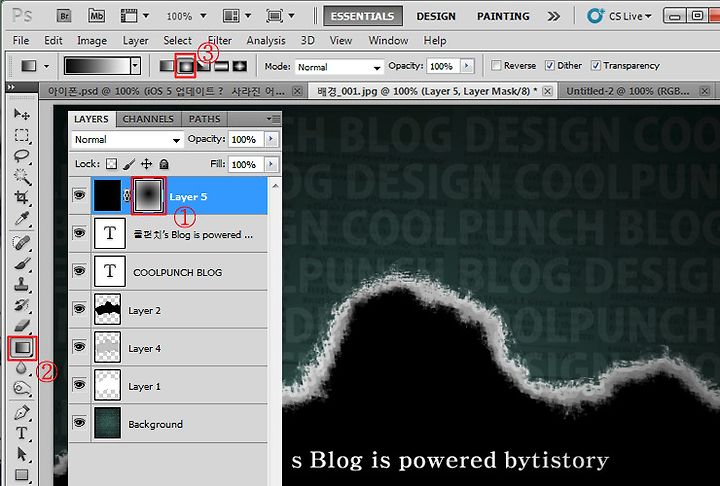This screenshot has height=486, width=720.
Task: Switch to the Untitled-2 document tab
Action: 628,91
